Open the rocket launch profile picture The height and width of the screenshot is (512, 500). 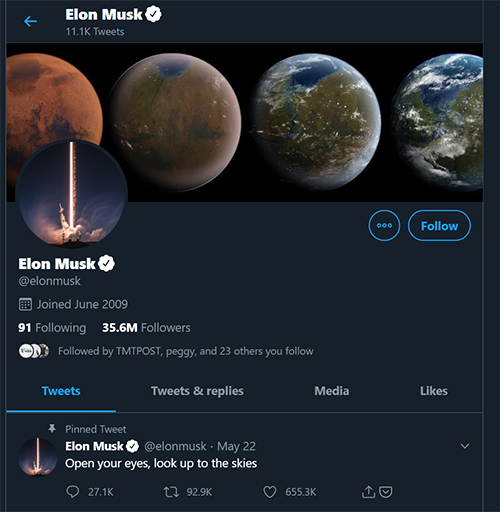(x=71, y=194)
